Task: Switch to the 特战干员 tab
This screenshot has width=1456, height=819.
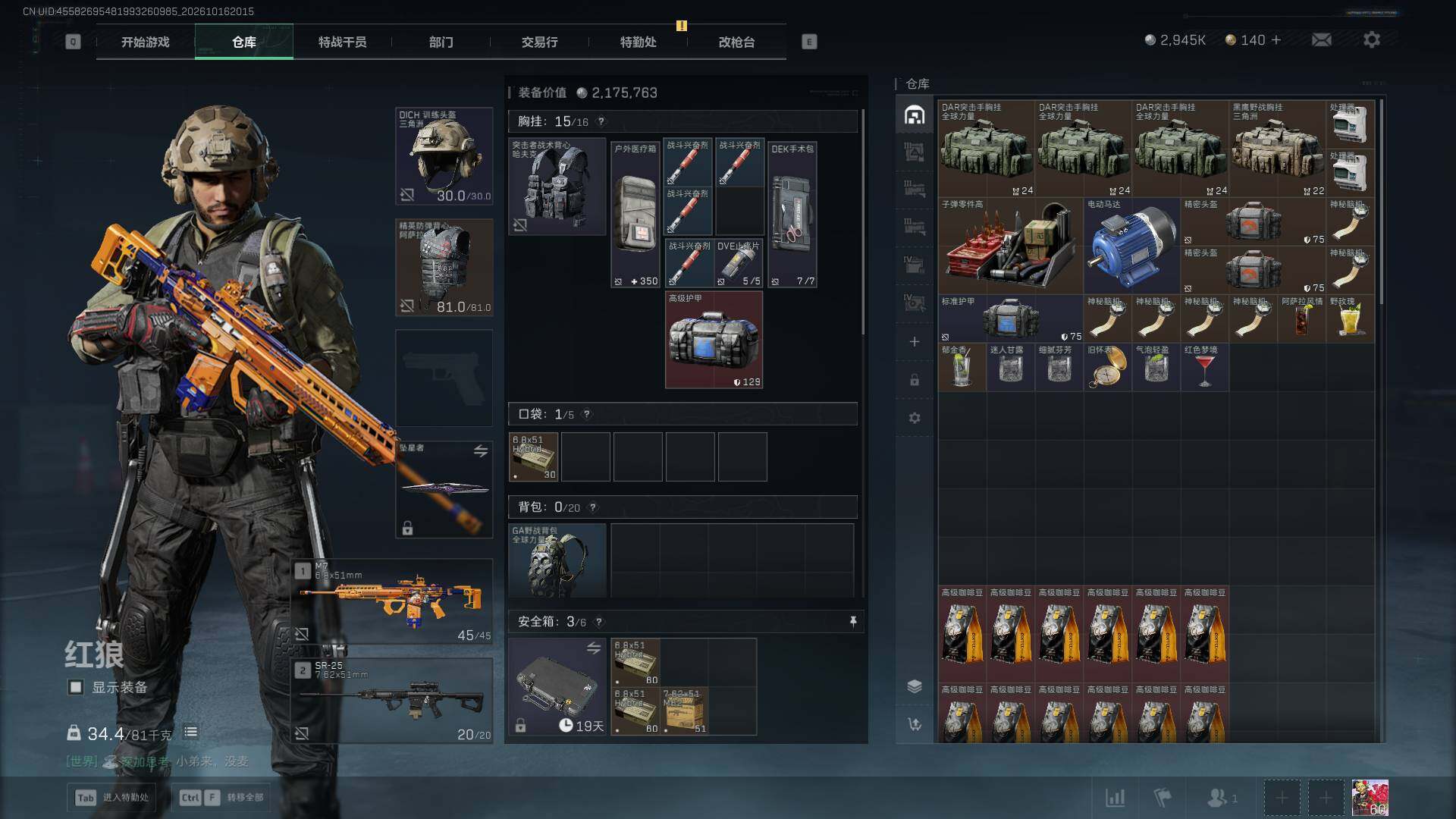Action: tap(343, 42)
